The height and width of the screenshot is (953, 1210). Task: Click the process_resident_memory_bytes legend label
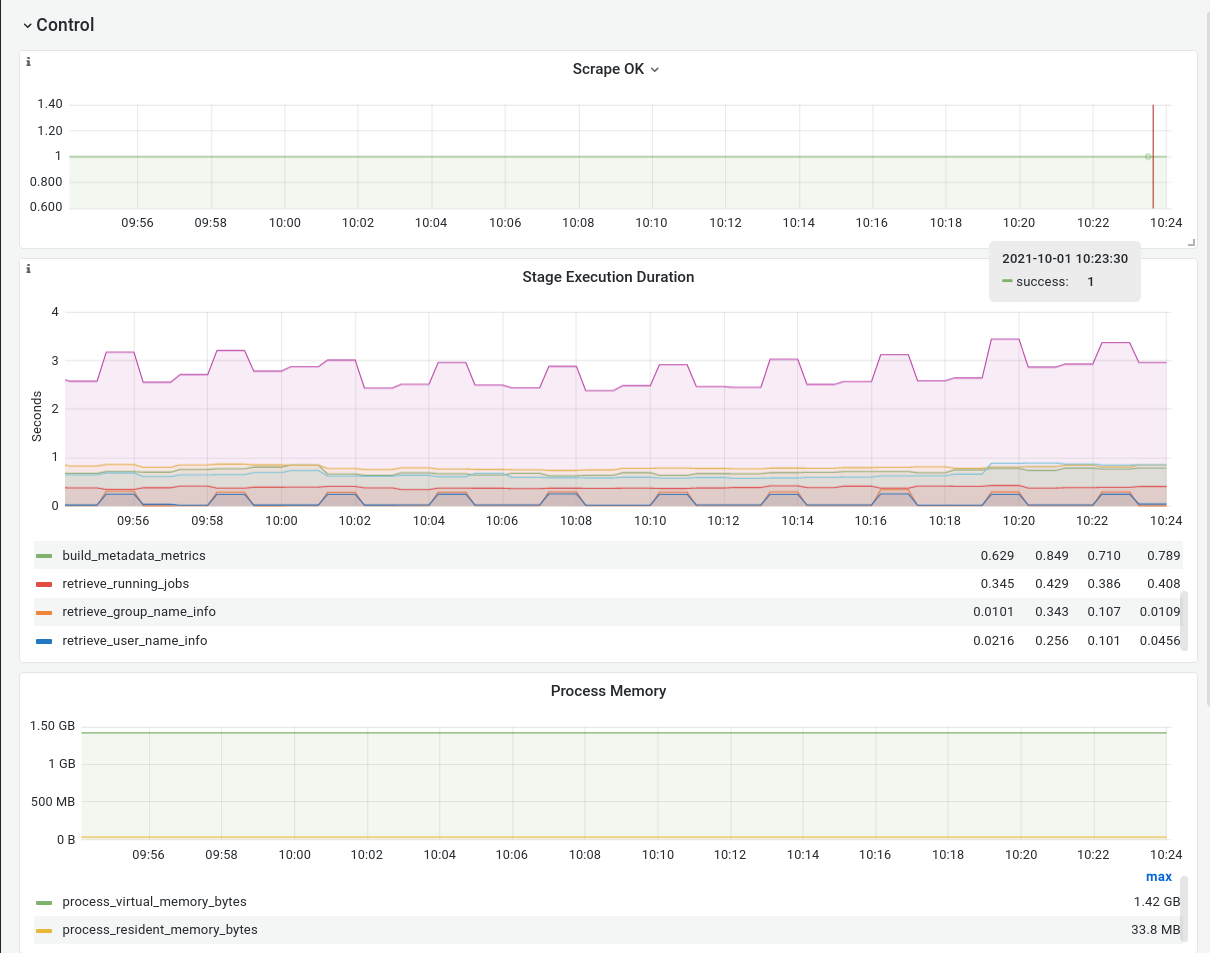[160, 930]
